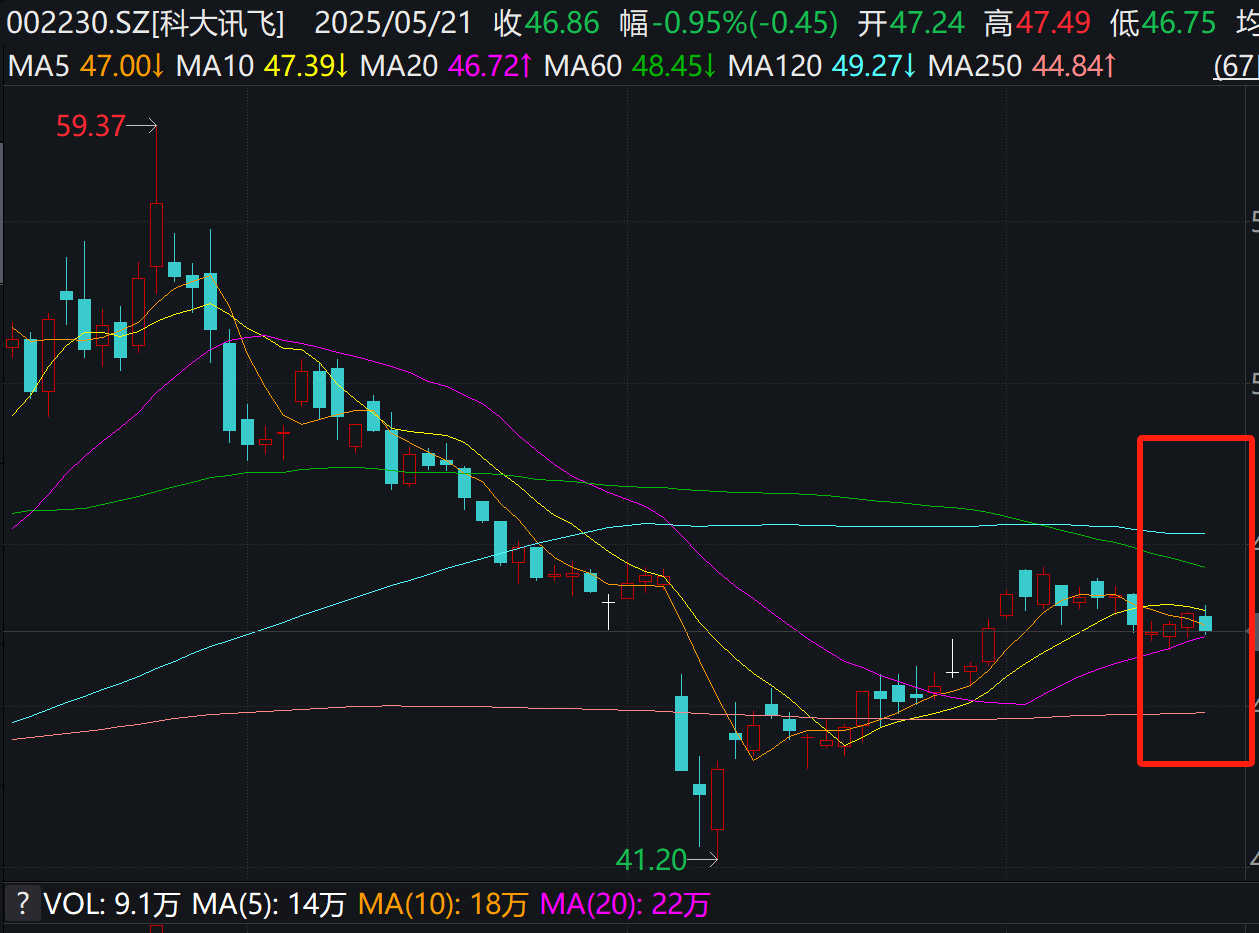
Task: Select the MA5 47.00 indicator label
Action: click(87, 67)
